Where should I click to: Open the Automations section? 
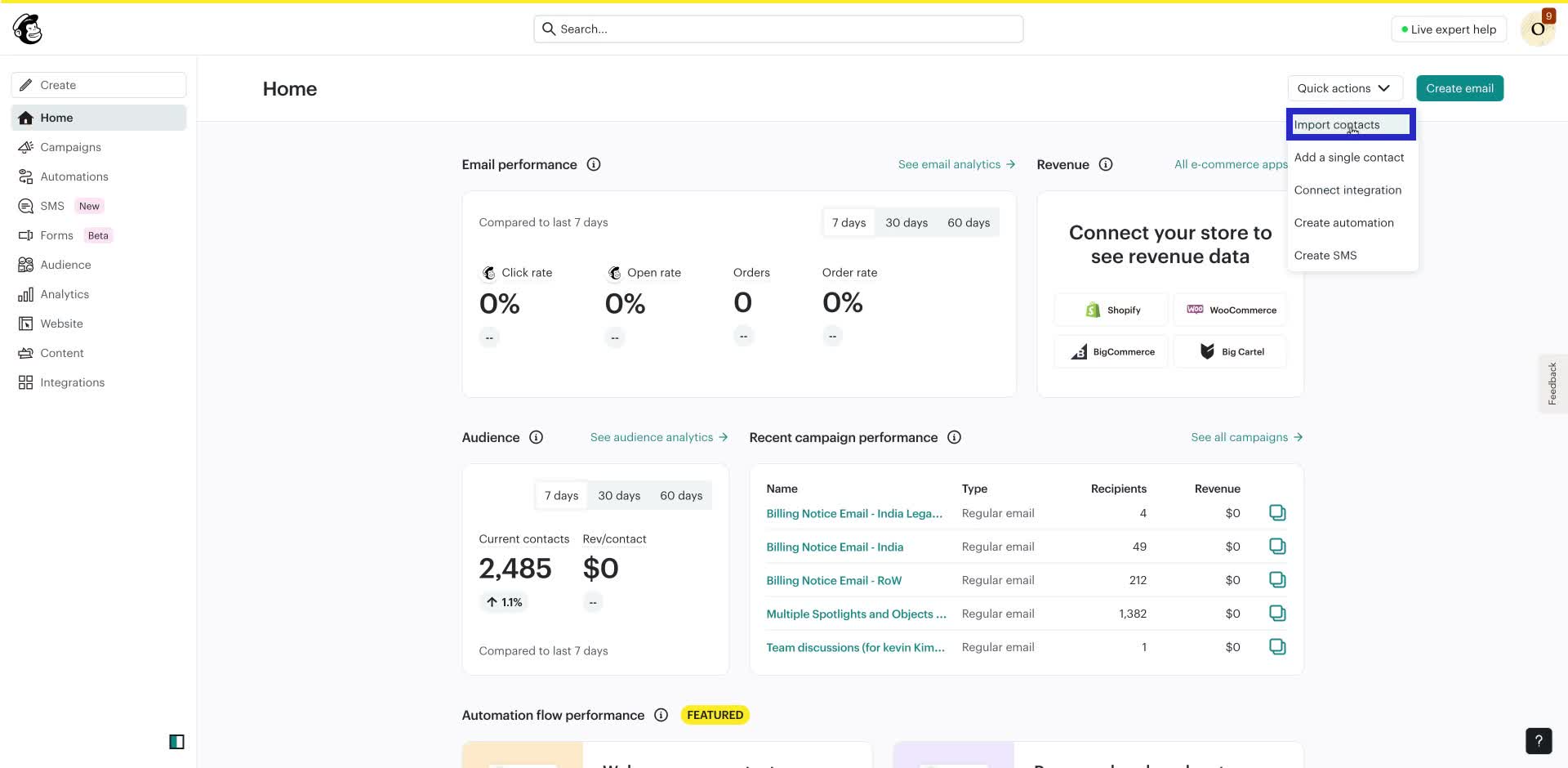[x=74, y=176]
